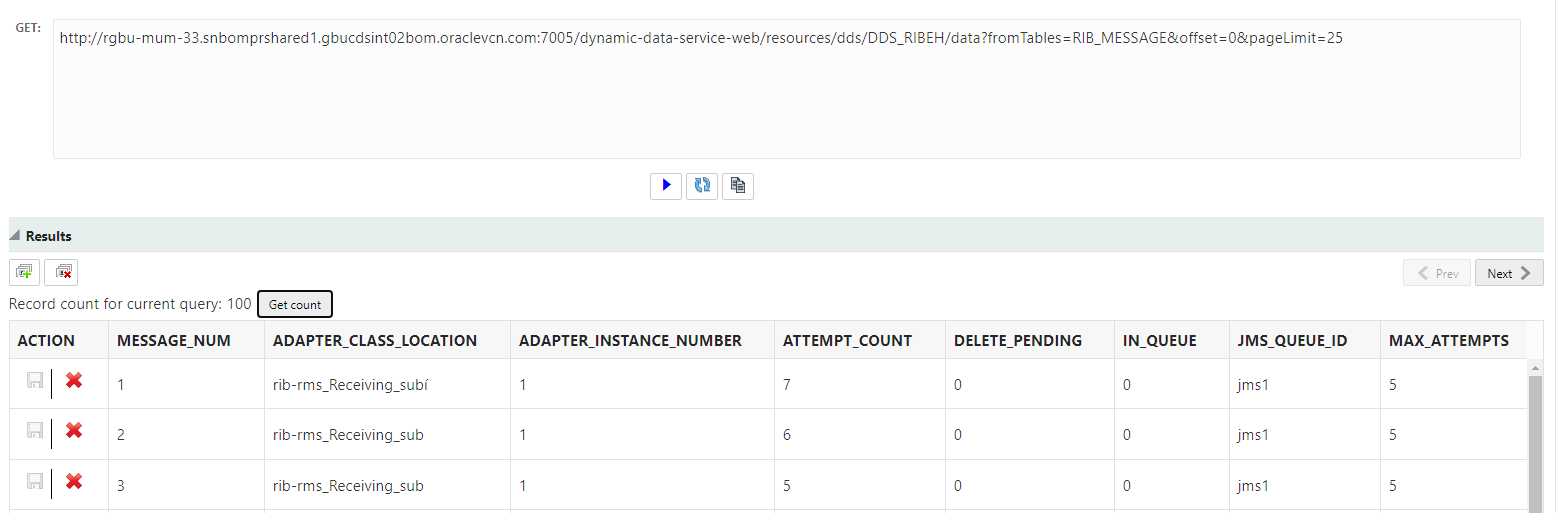Delete row with MESSAGE_NUM 3

[73, 481]
